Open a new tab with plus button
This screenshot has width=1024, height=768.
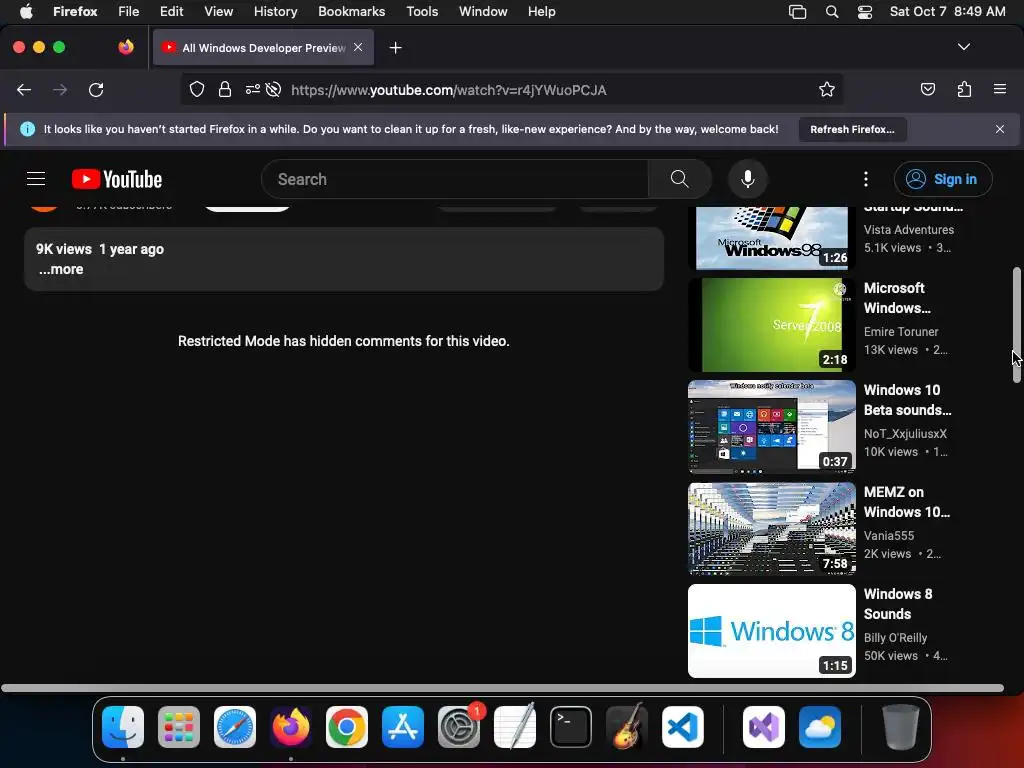pyautogui.click(x=395, y=48)
